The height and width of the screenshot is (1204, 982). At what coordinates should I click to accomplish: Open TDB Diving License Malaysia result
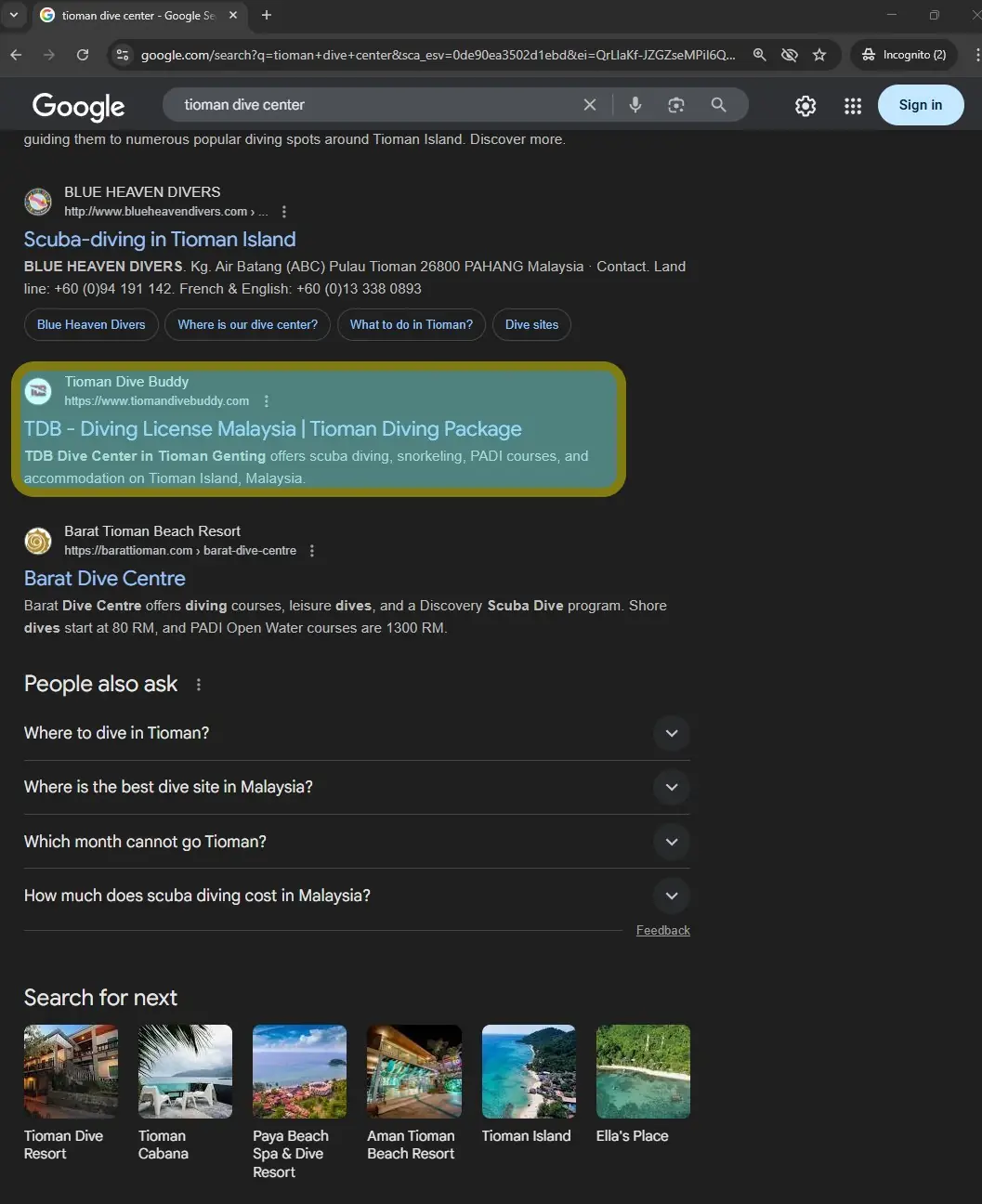tap(272, 429)
